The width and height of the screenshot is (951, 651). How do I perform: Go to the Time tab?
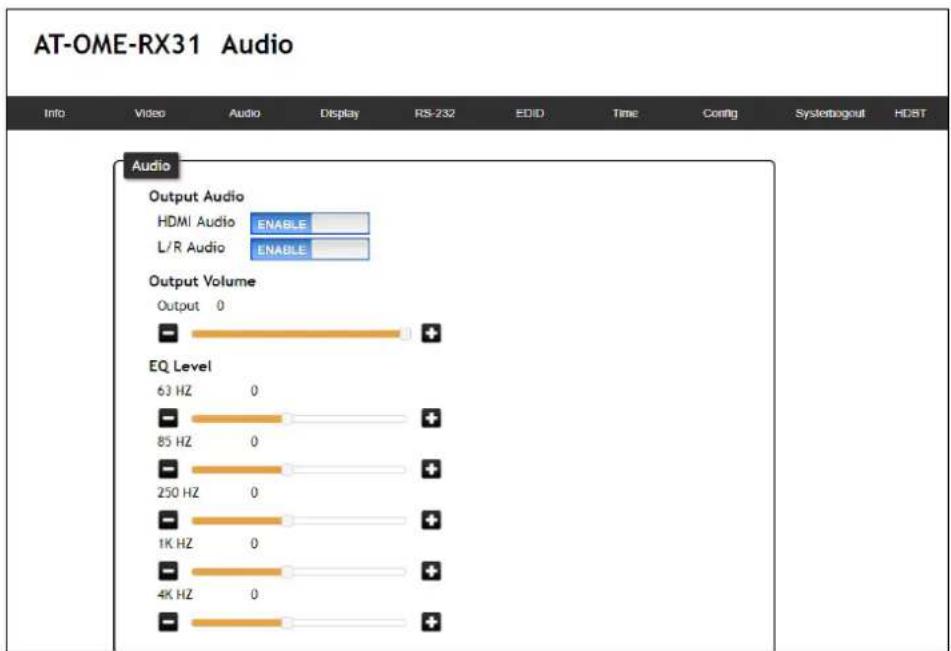tap(625, 113)
